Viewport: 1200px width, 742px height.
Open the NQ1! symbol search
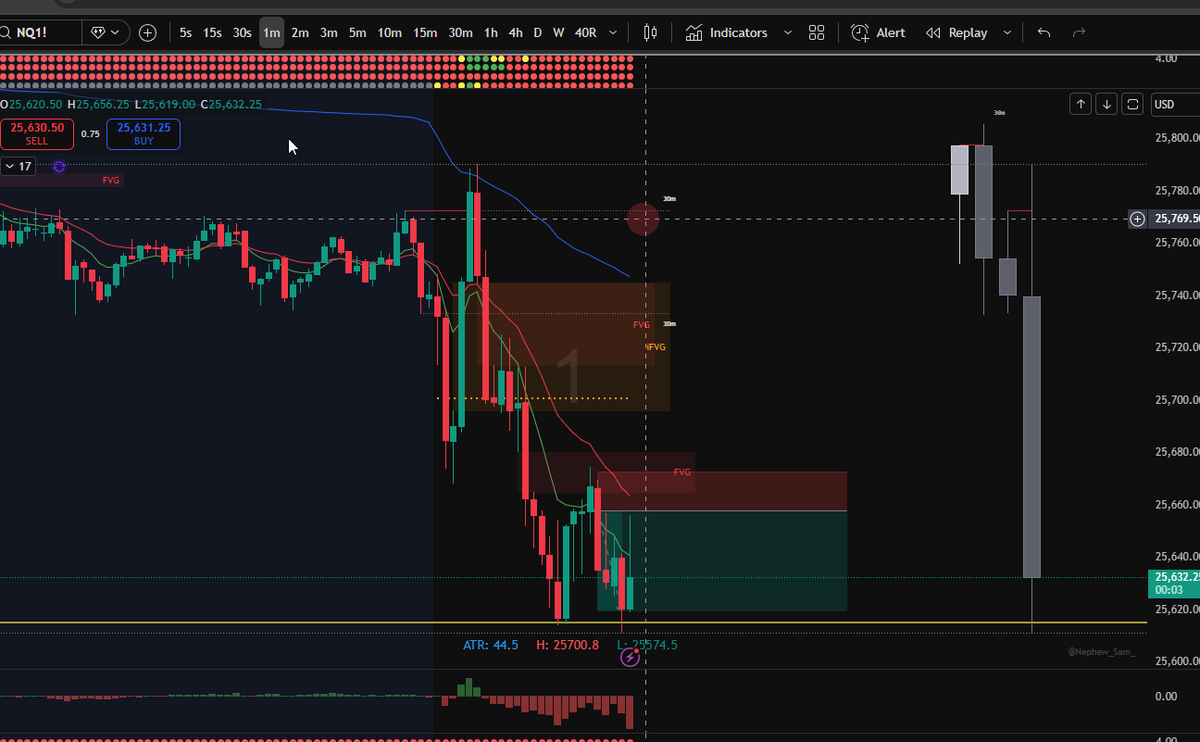[x=38, y=32]
